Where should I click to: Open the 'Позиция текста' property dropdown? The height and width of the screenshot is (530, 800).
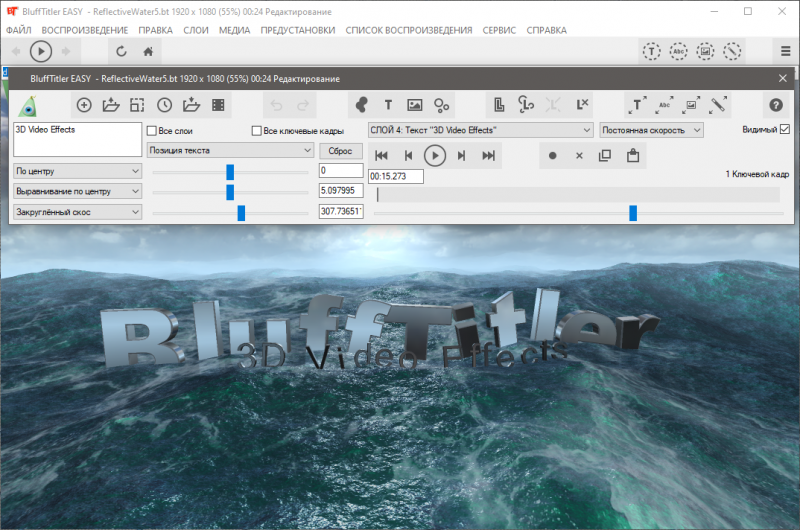click(230, 150)
